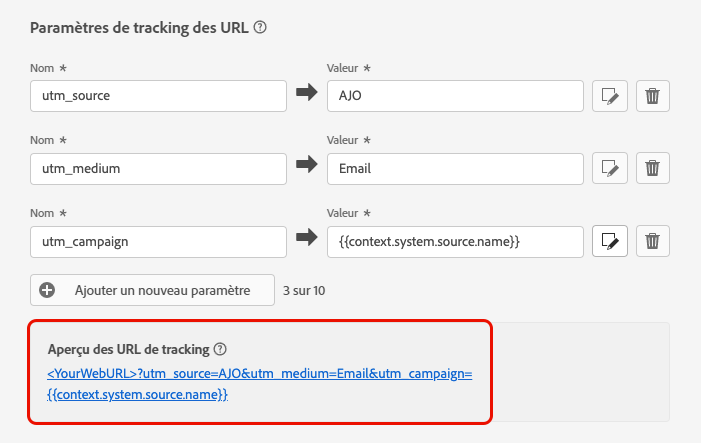
Task: Show help for Paramètres de tracking des URL
Action: [x=260, y=28]
